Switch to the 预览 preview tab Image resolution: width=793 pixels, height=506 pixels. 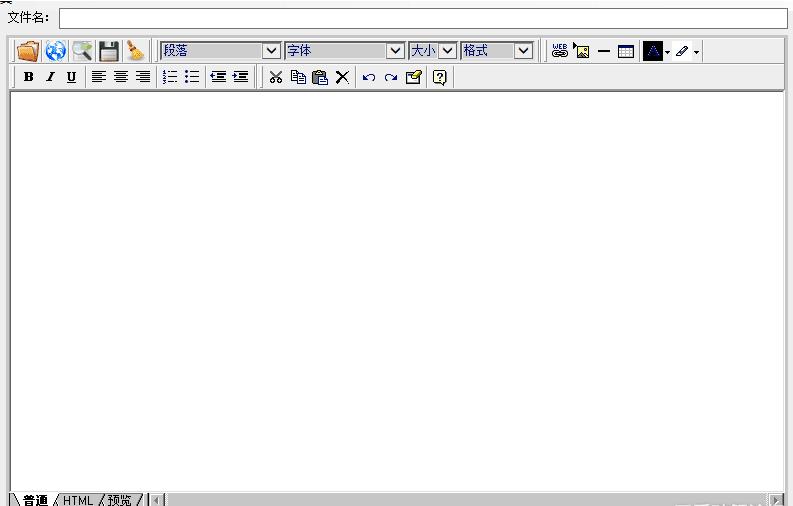(x=120, y=500)
